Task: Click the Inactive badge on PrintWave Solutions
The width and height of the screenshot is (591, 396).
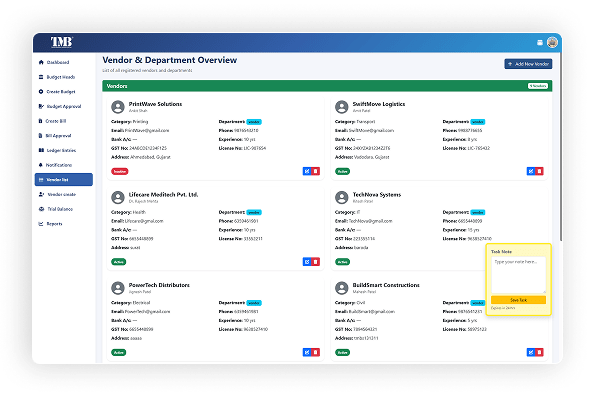Action: (120, 171)
